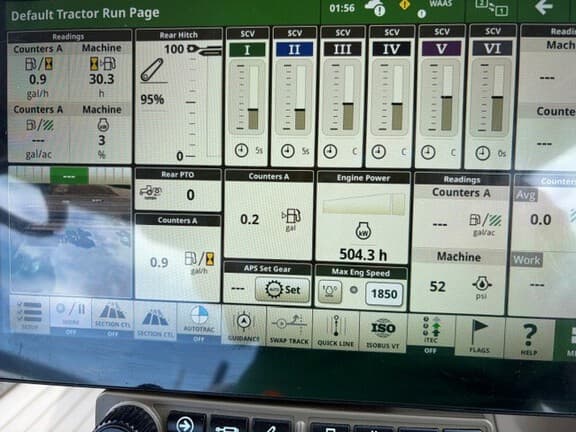Viewport: 576px width, 432px height.
Task: Expand the Engine Power tile
Action: pyautogui.click(x=363, y=217)
